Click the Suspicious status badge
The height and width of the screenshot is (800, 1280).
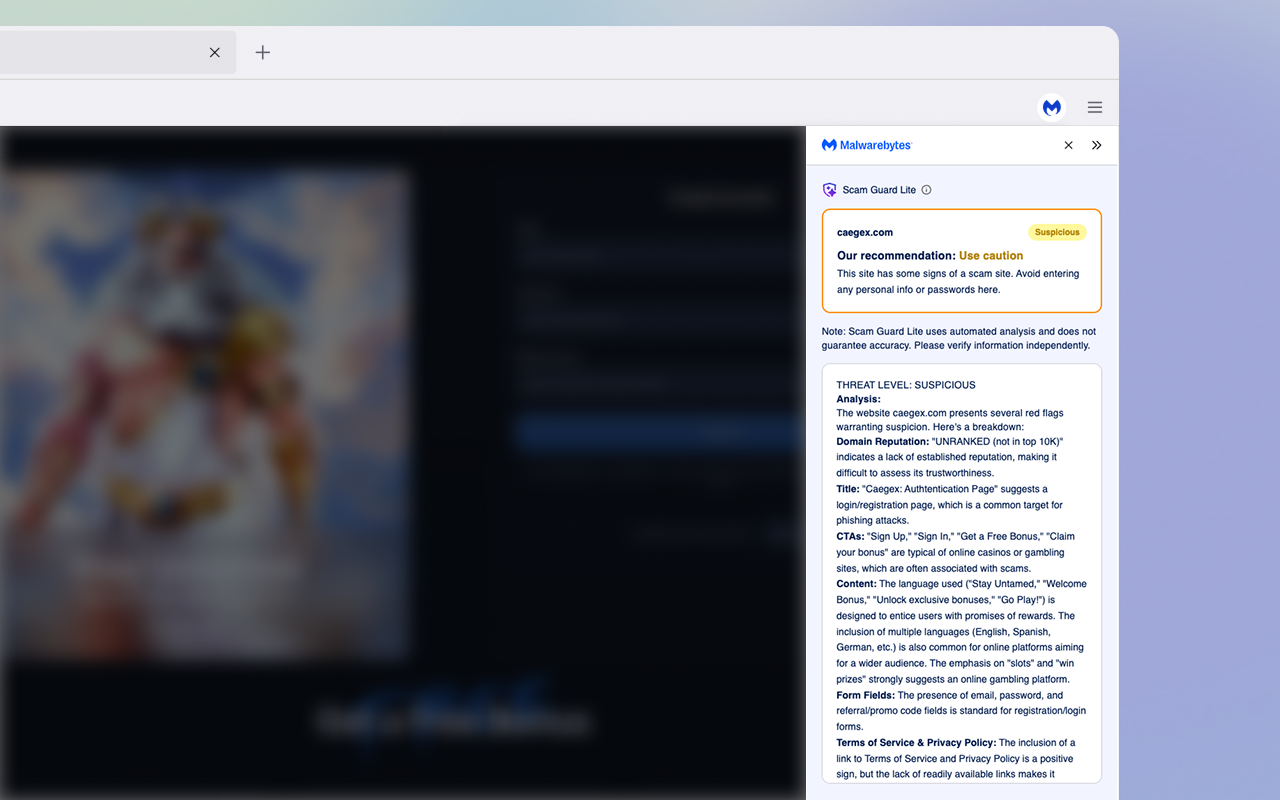pos(1057,232)
